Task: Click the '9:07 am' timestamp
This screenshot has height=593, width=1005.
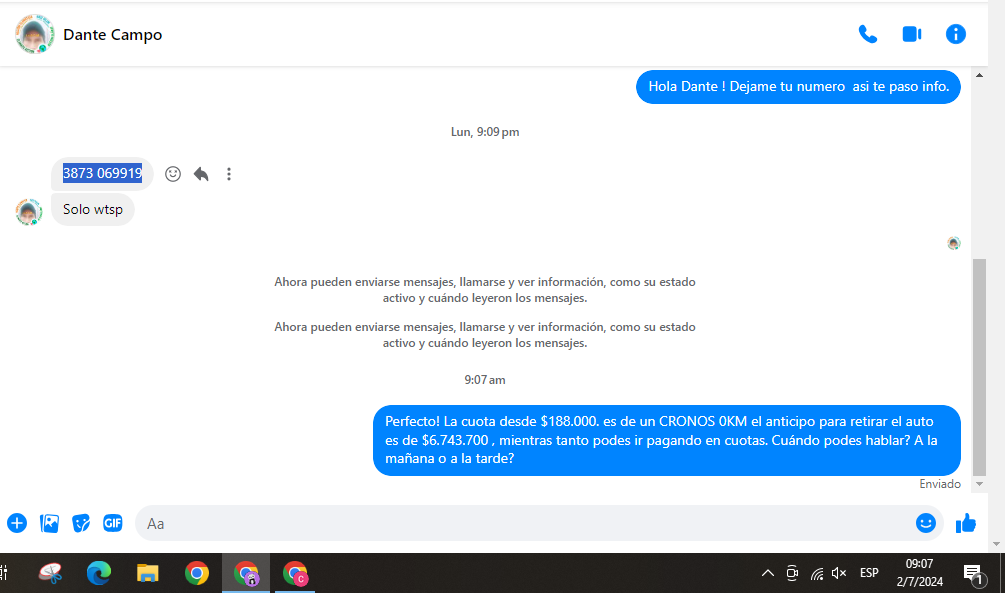Action: pyautogui.click(x=485, y=380)
